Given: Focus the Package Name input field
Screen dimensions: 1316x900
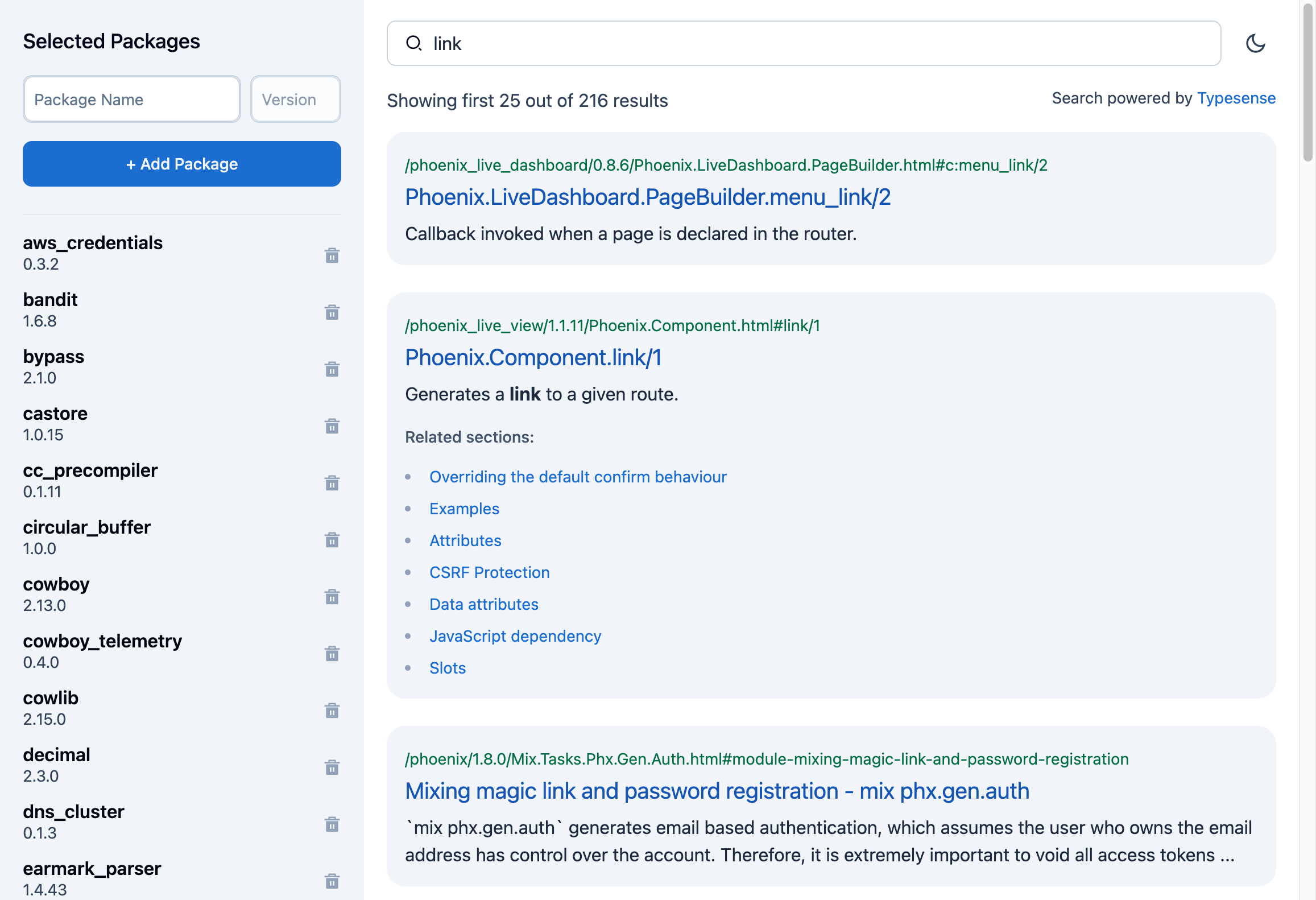Looking at the screenshot, I should point(131,100).
